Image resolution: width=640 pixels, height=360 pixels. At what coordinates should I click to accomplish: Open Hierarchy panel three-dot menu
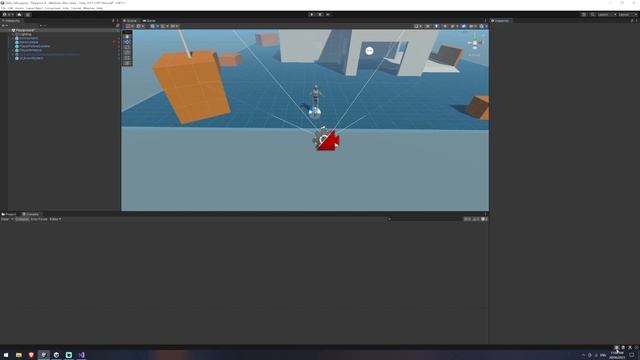(x=118, y=20)
